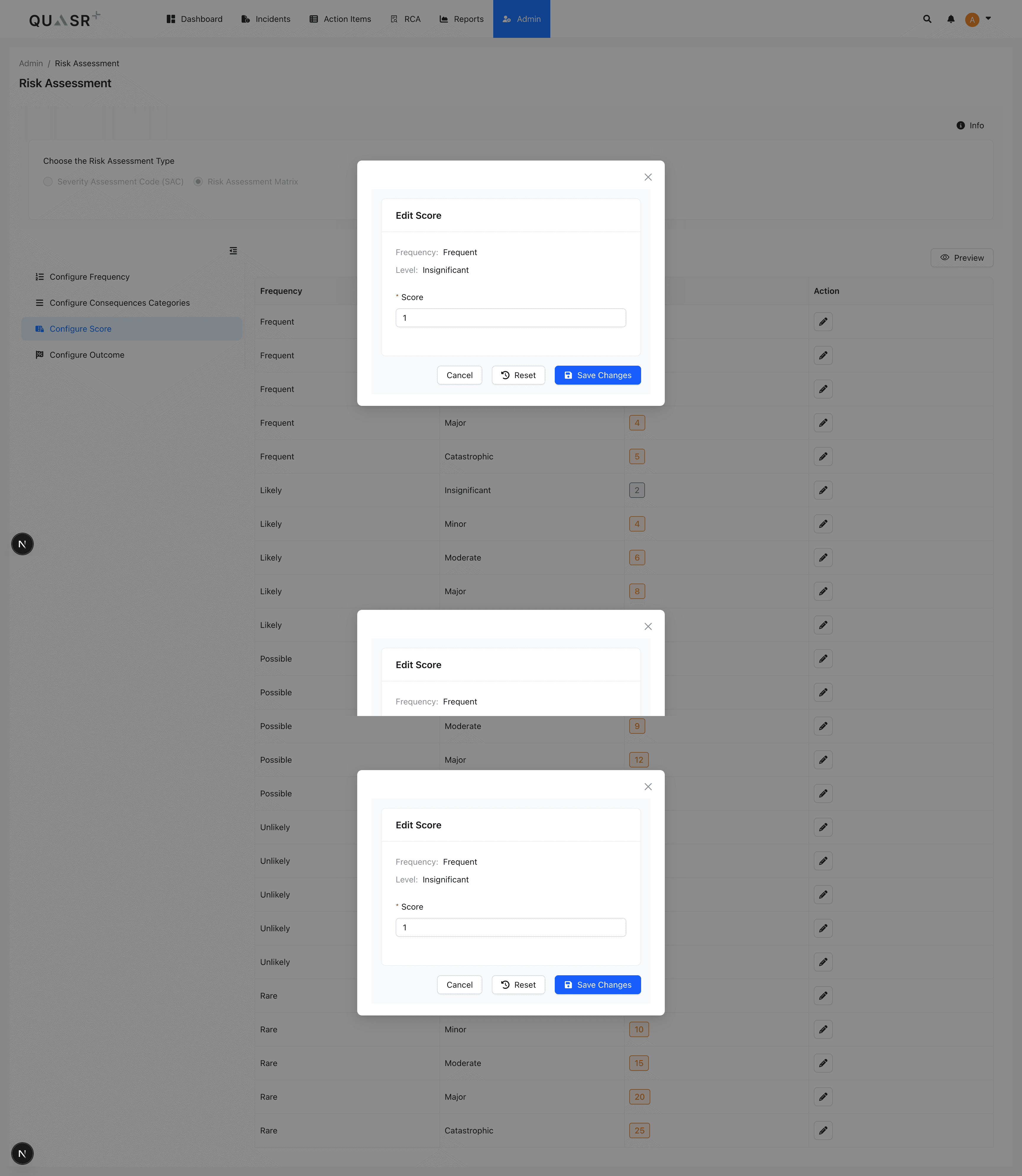Select Severity Assessment Code (SAC) radio

(48, 181)
